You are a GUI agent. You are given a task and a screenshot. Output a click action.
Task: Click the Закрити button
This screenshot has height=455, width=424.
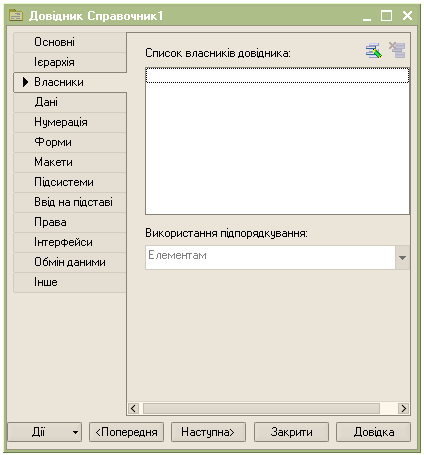291,432
